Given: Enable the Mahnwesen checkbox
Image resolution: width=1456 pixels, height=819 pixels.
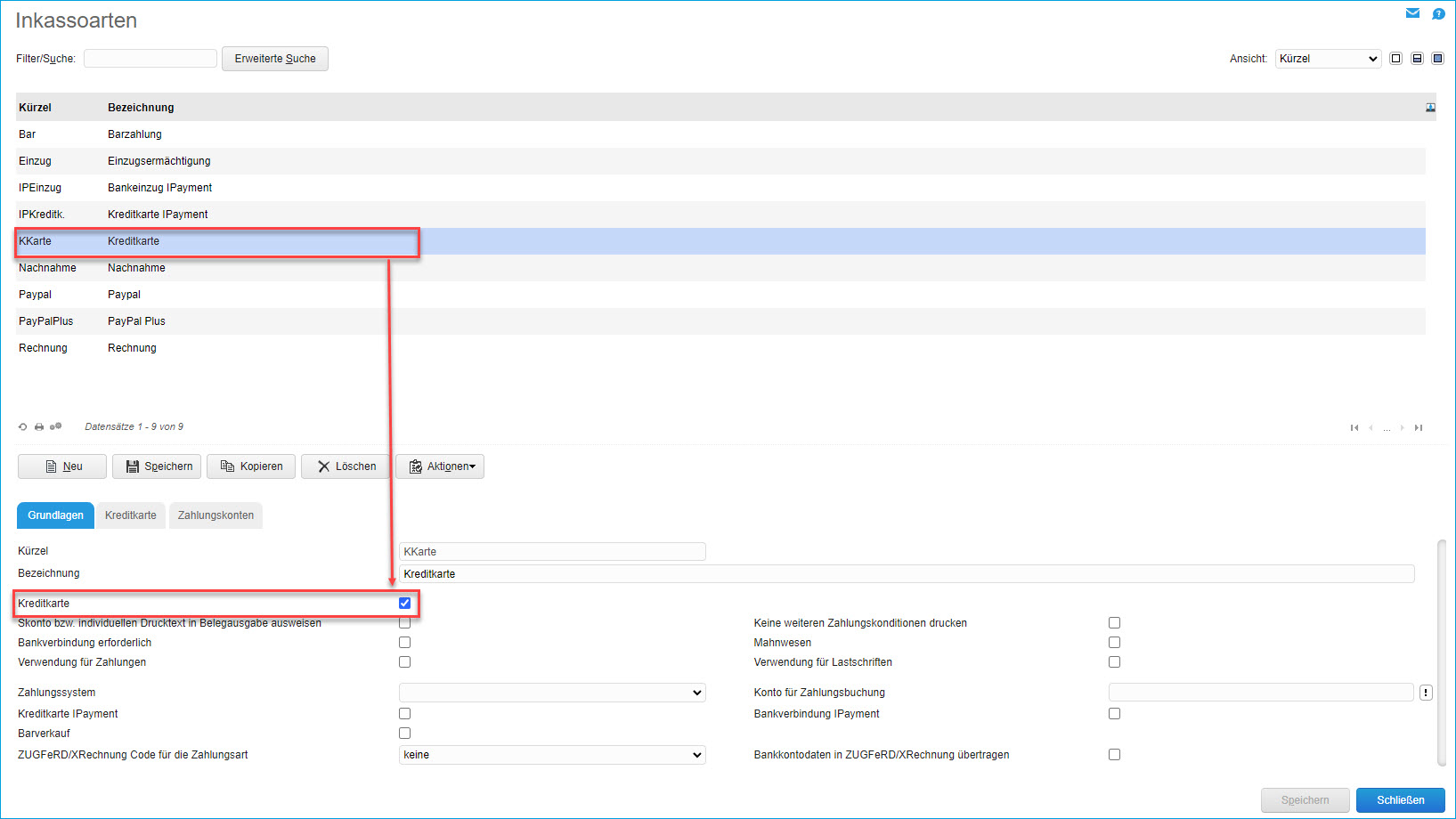Looking at the screenshot, I should [1114, 643].
